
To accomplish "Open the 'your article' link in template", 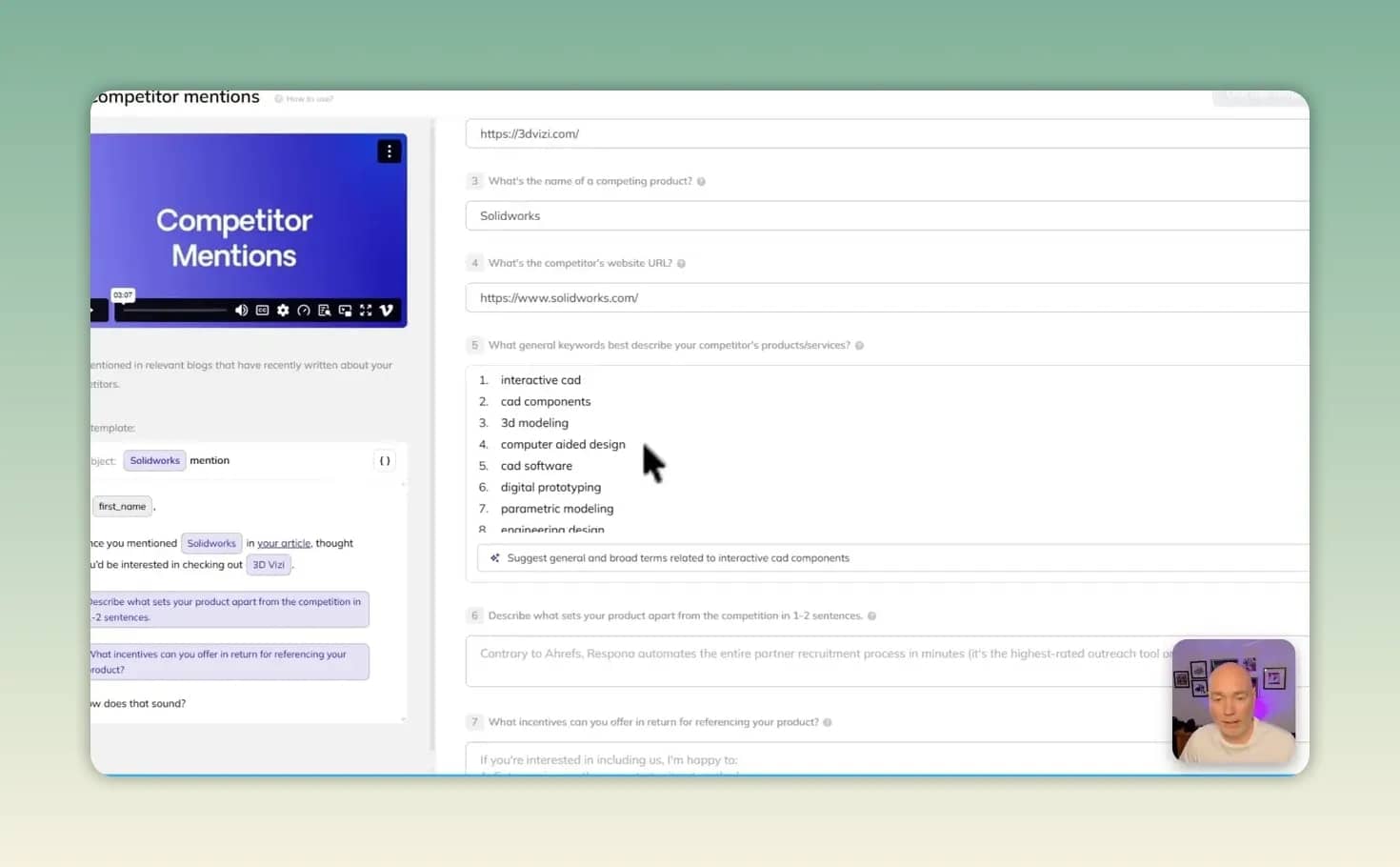I will pyautogui.click(x=284, y=543).
